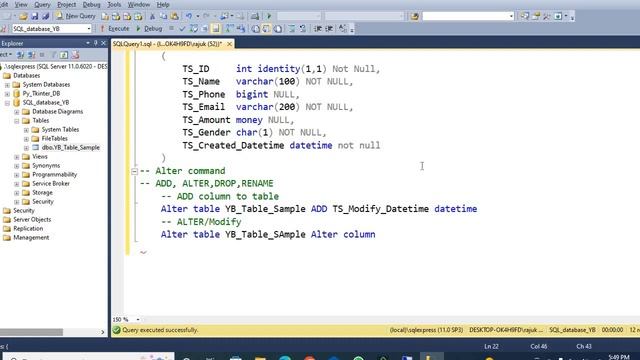Expand the System Databases node
This screenshot has height=360, width=640.
click(7, 85)
